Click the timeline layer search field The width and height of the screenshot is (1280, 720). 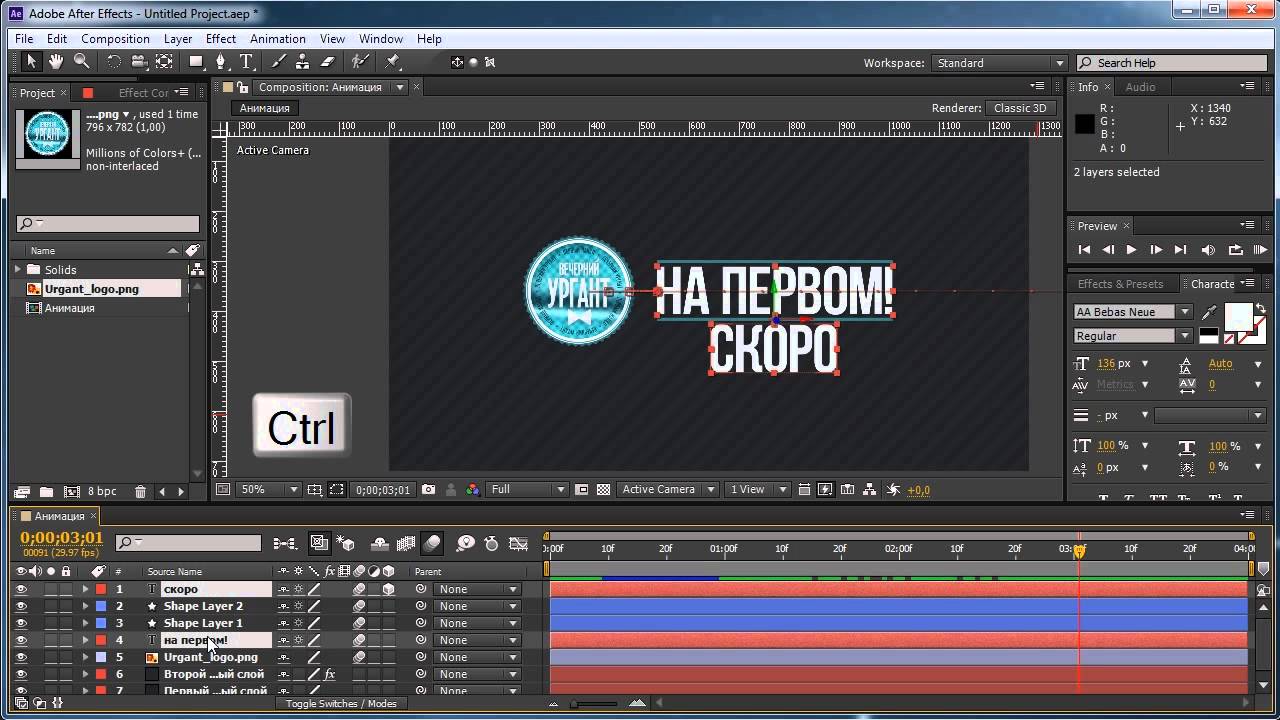tap(188, 543)
